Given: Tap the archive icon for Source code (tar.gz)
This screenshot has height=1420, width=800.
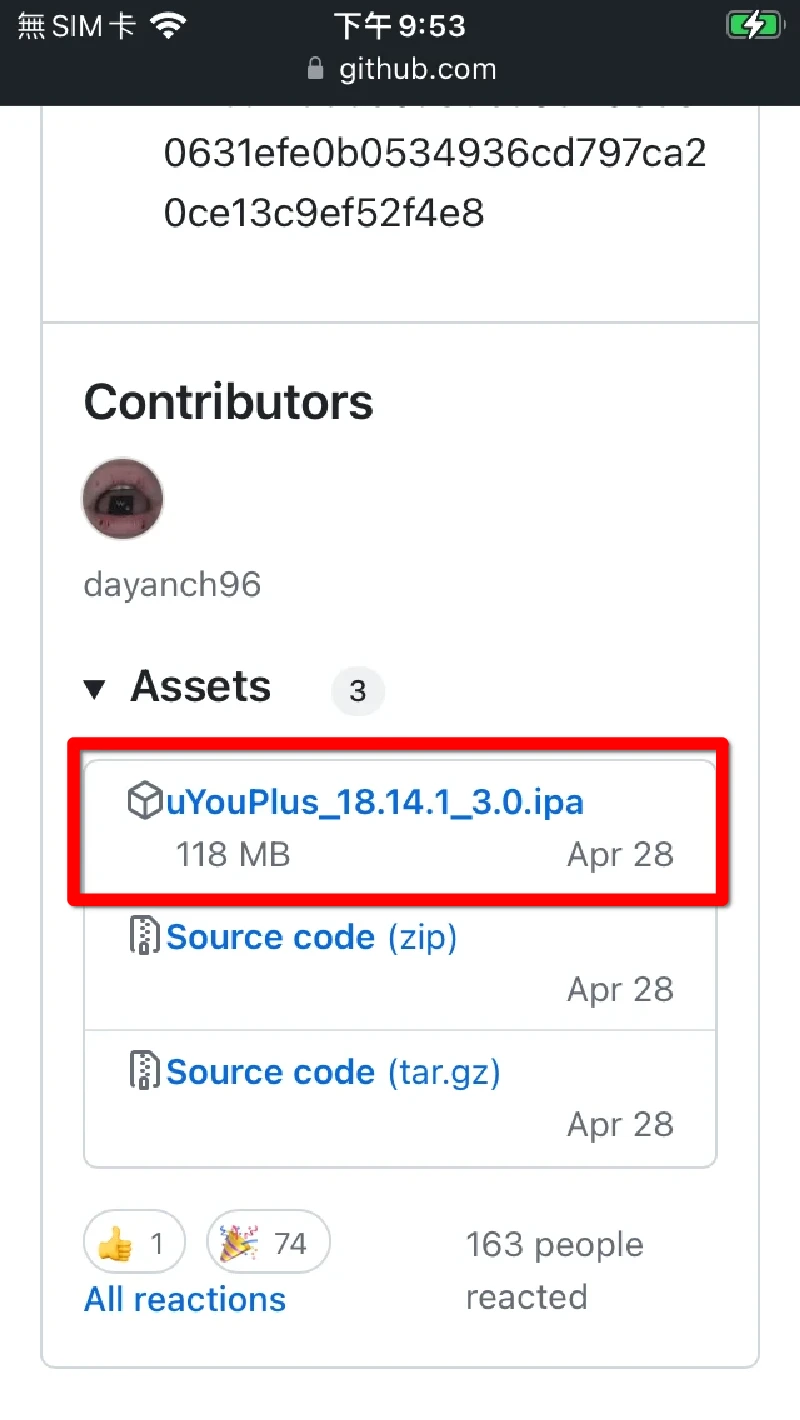Looking at the screenshot, I should click(x=146, y=1072).
